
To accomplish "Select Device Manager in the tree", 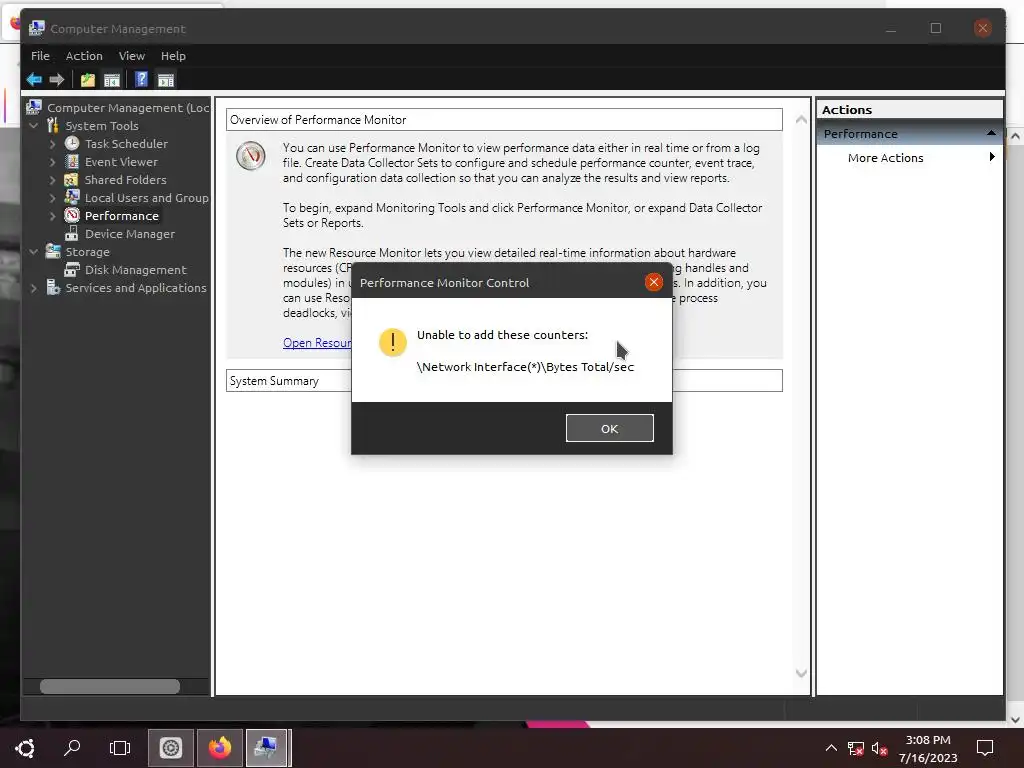I will [129, 234].
